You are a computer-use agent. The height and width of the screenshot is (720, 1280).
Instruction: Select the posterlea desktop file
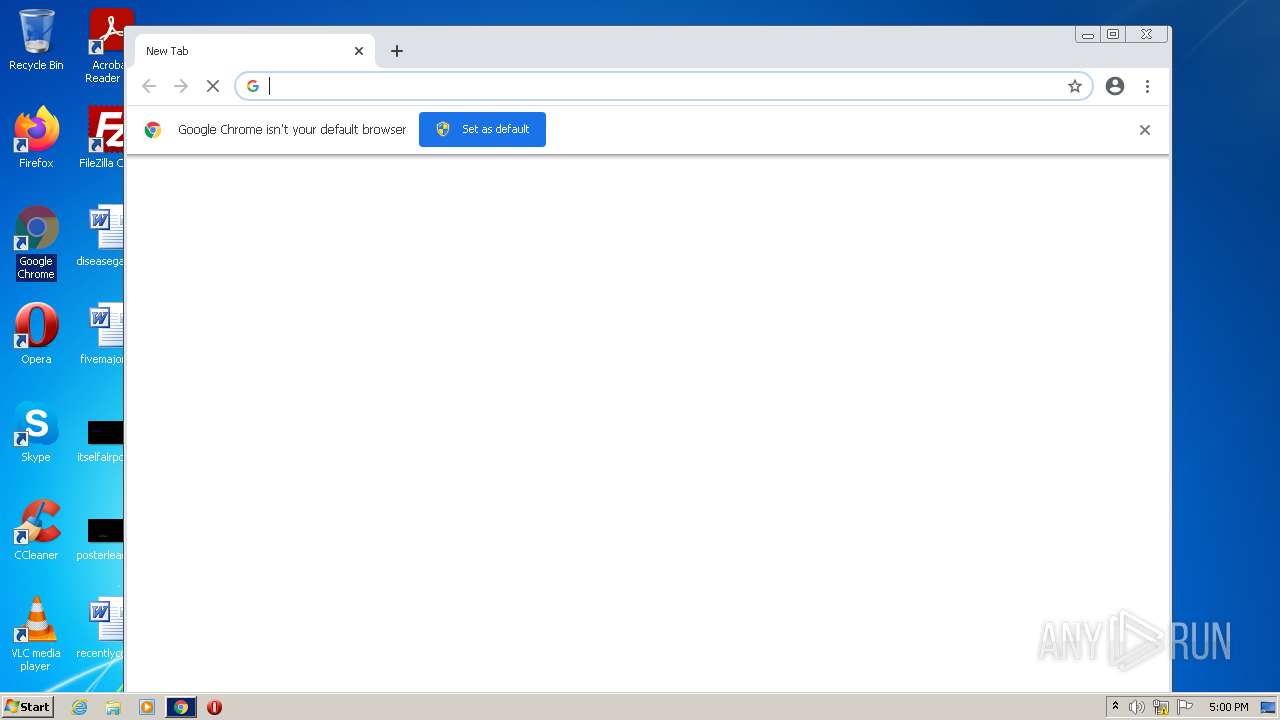tap(102, 538)
